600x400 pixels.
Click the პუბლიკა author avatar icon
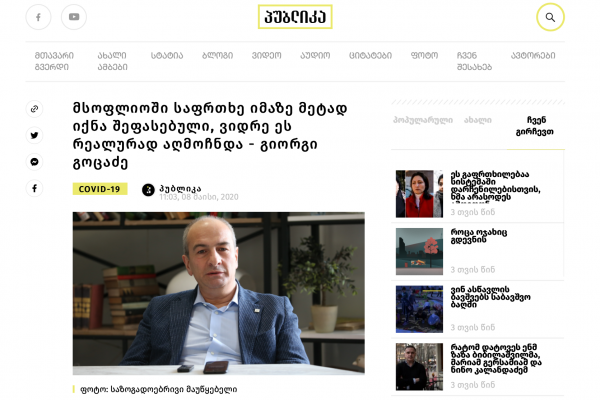[148, 189]
